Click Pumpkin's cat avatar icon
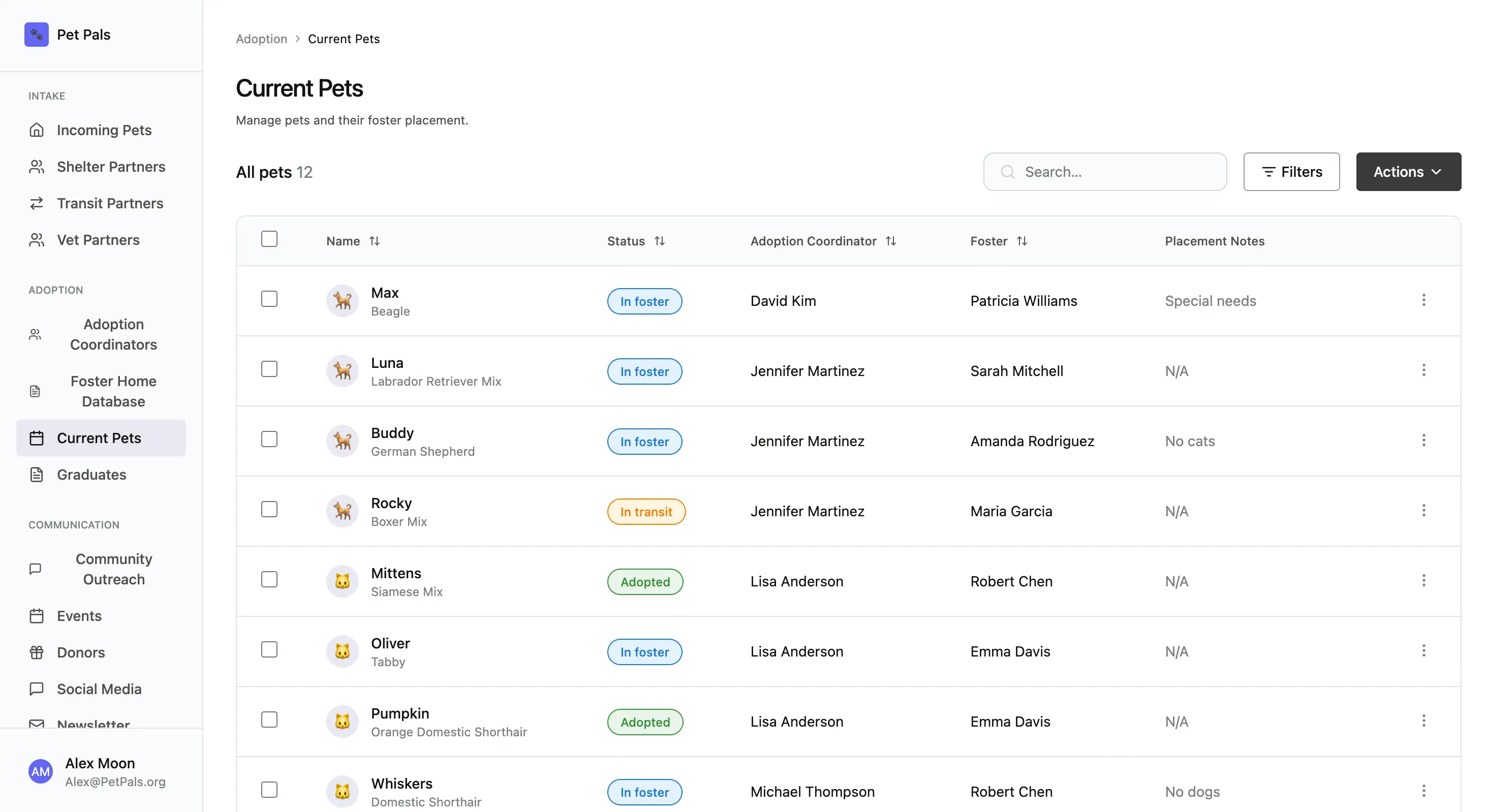The height and width of the screenshot is (812, 1486). tap(343, 722)
